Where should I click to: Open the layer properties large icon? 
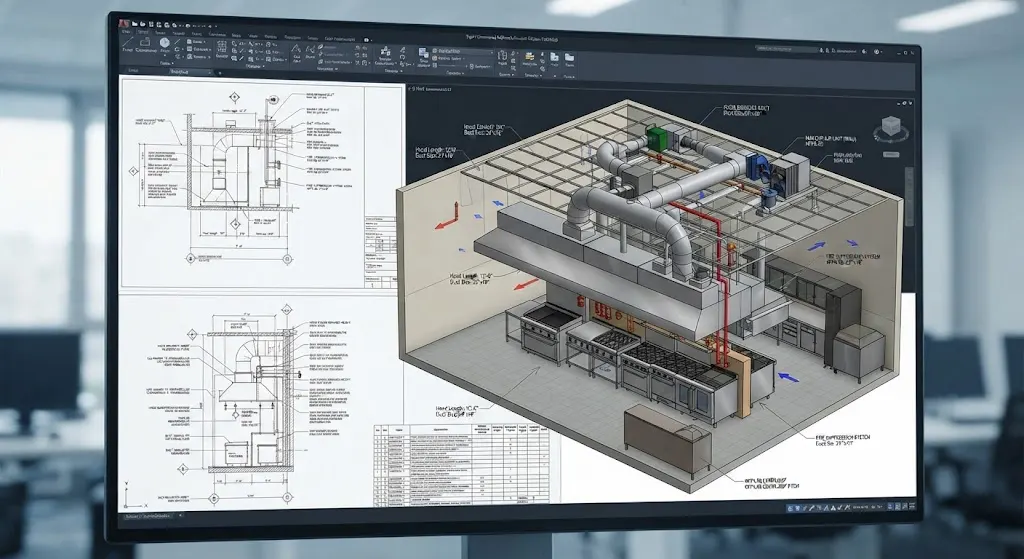[423, 53]
